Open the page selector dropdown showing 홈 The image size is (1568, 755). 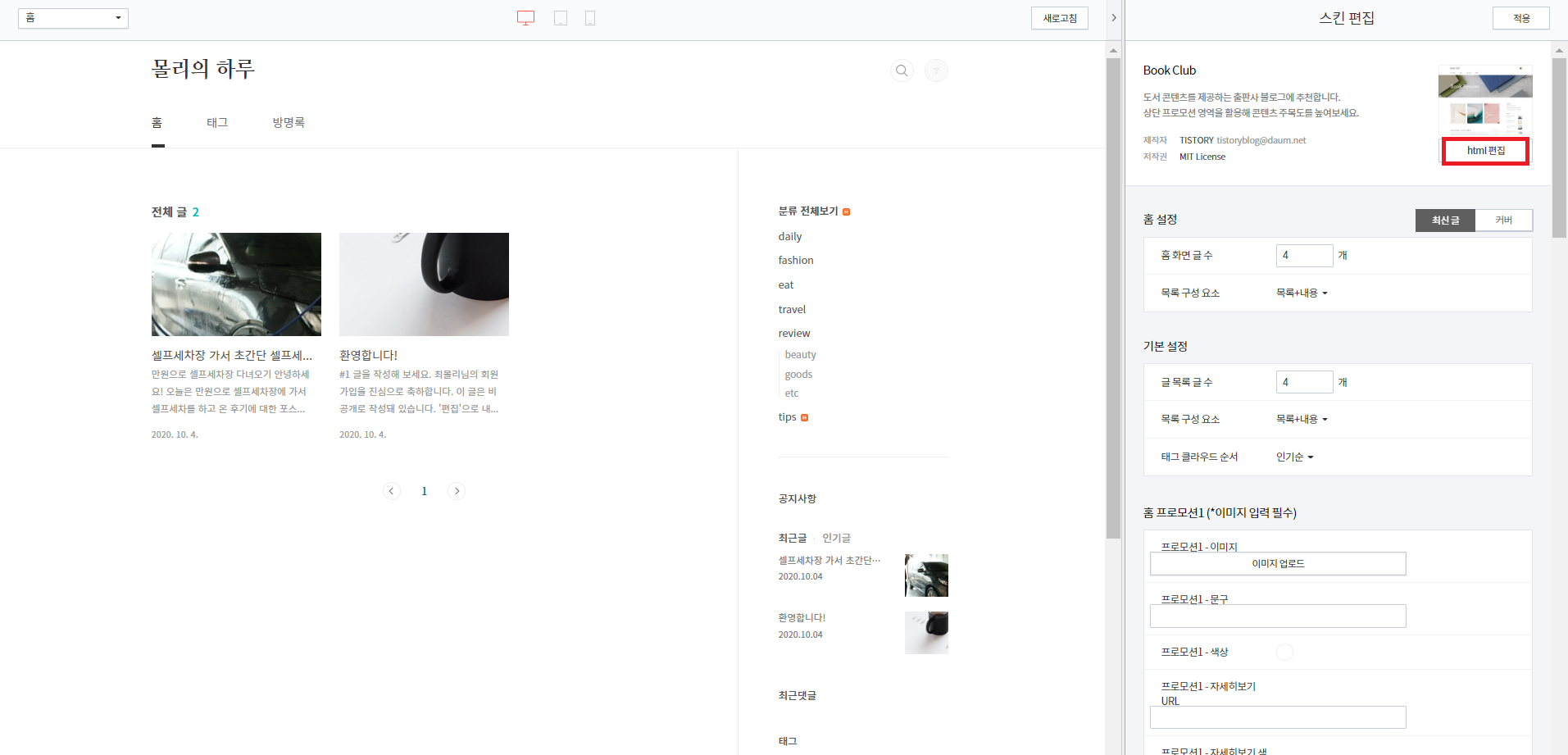point(73,18)
